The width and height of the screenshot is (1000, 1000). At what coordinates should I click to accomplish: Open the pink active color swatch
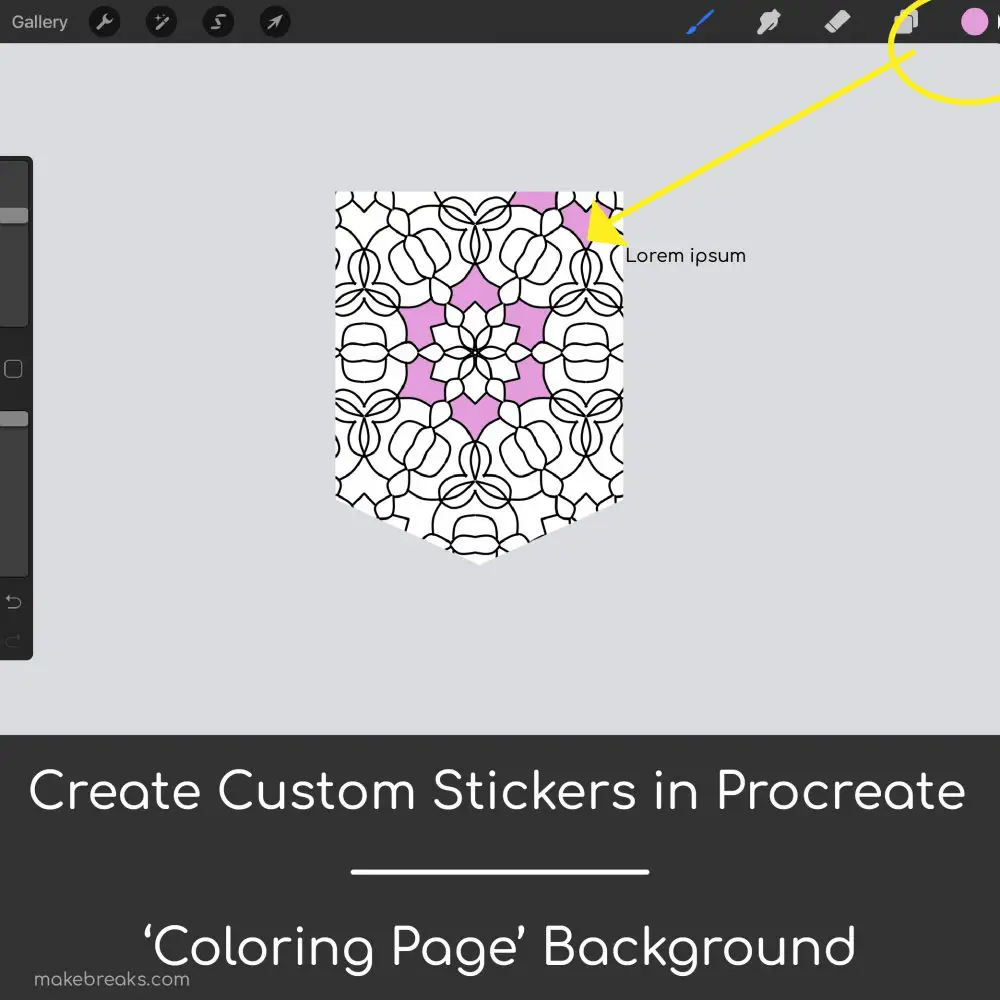[x=974, y=22]
